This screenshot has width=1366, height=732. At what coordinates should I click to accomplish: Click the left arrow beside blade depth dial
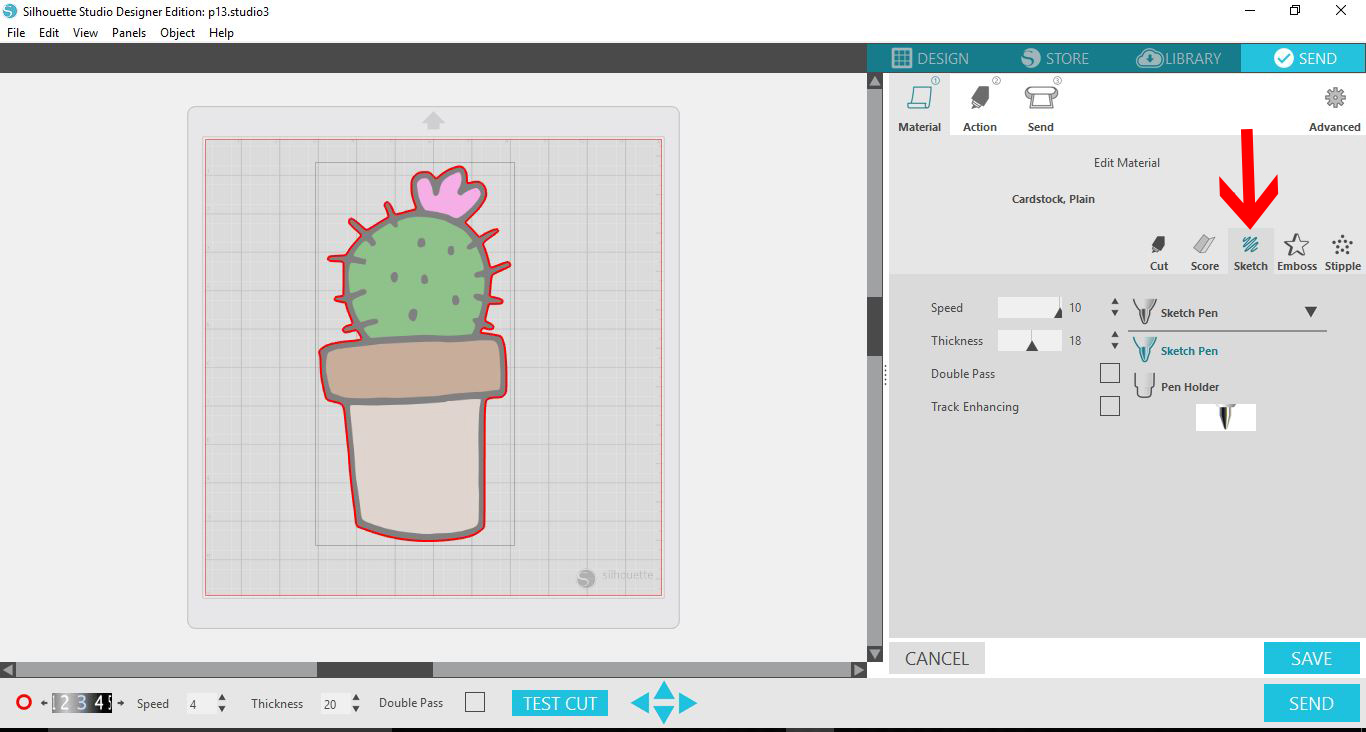click(44, 703)
